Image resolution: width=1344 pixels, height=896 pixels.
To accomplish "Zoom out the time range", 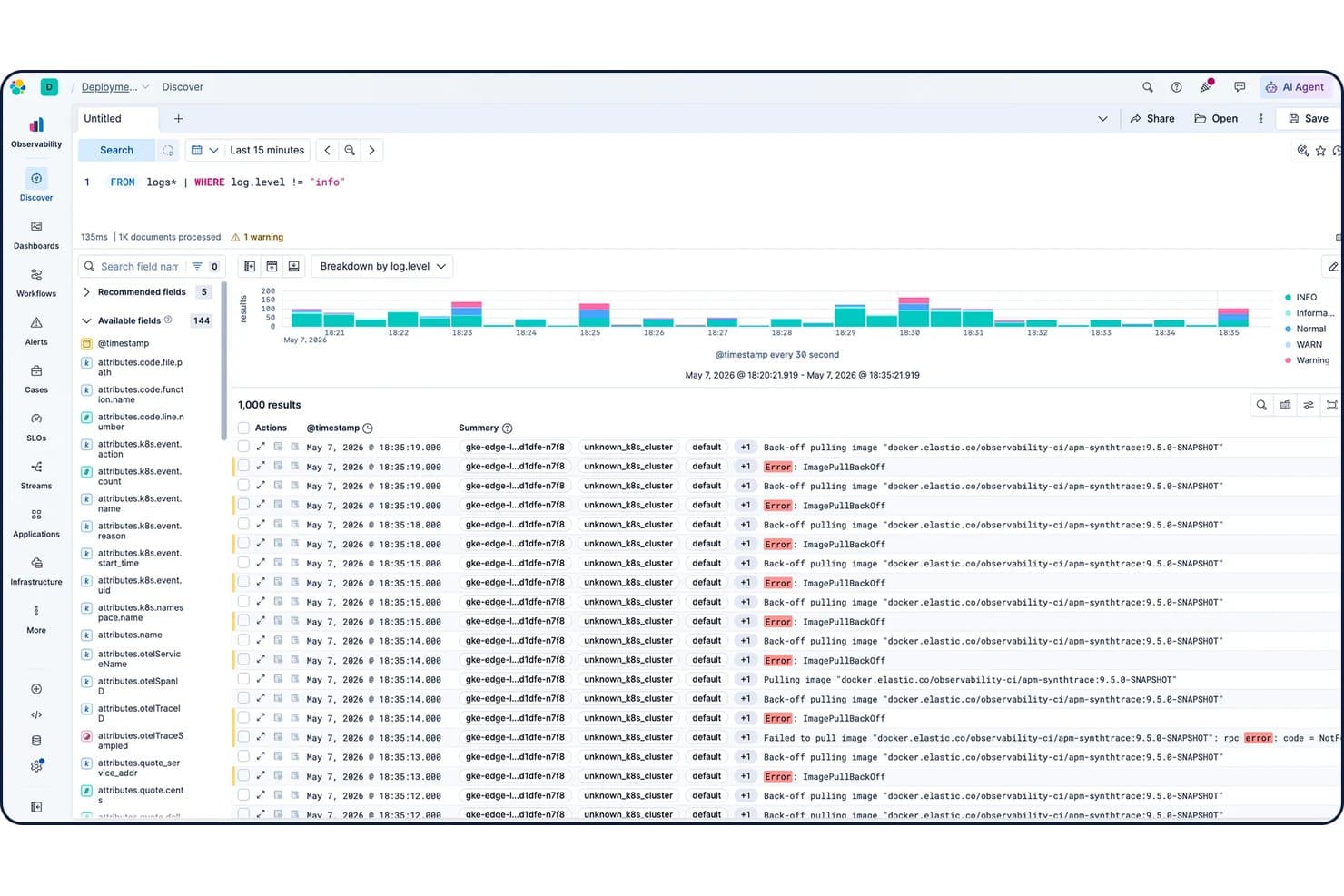I will coord(350,150).
